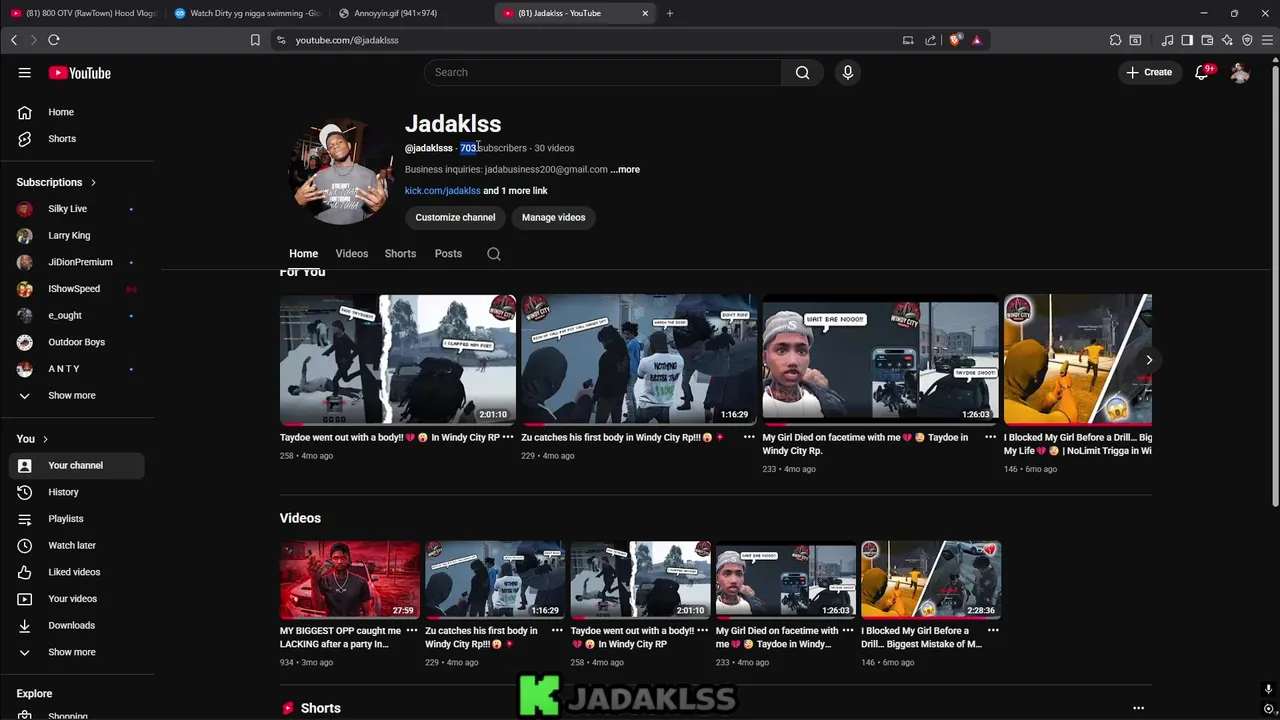Screen dimensions: 1280x720
Task: Go back in browser
Action: [14, 40]
